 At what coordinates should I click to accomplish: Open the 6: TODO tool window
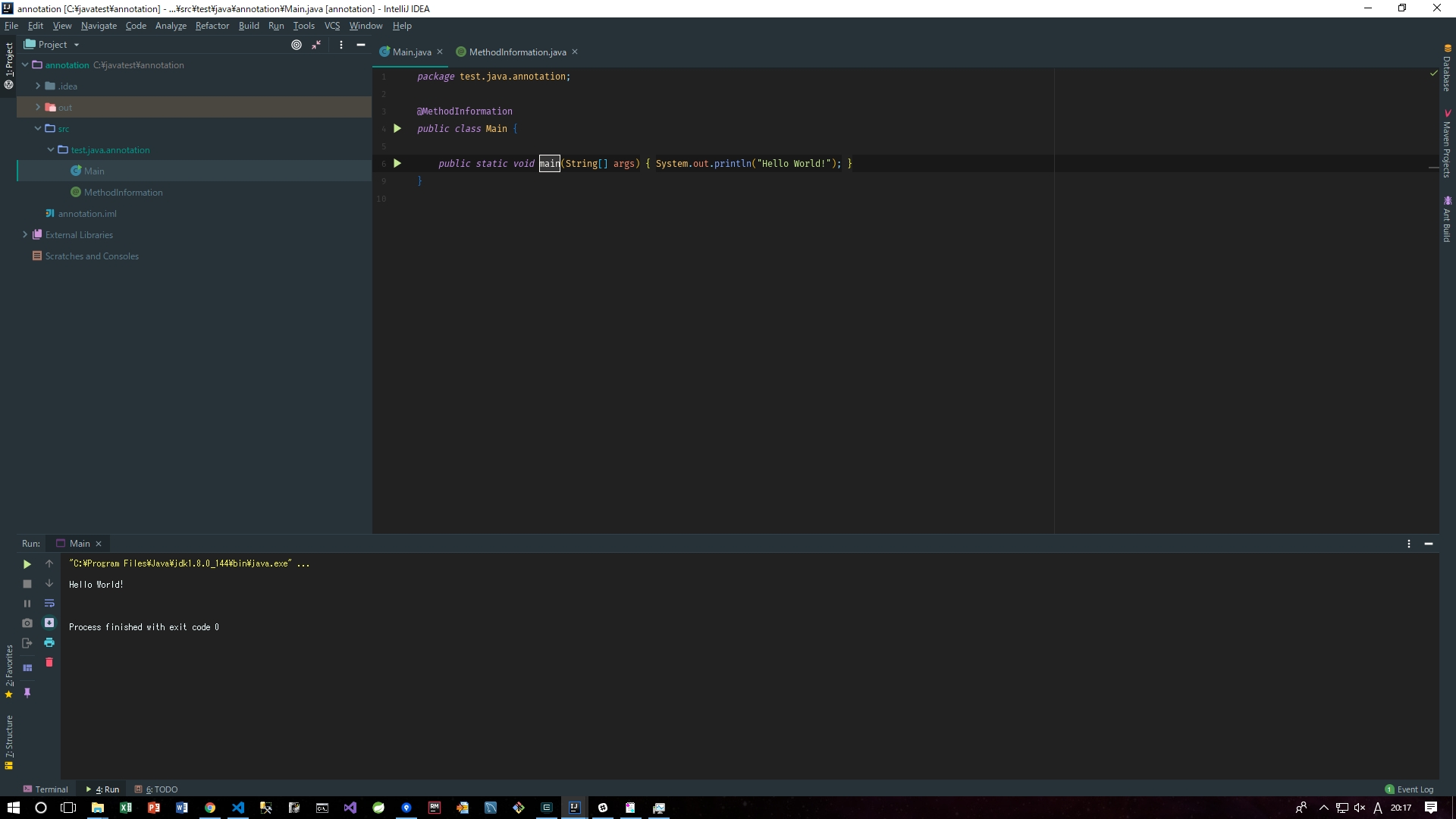tap(156, 789)
